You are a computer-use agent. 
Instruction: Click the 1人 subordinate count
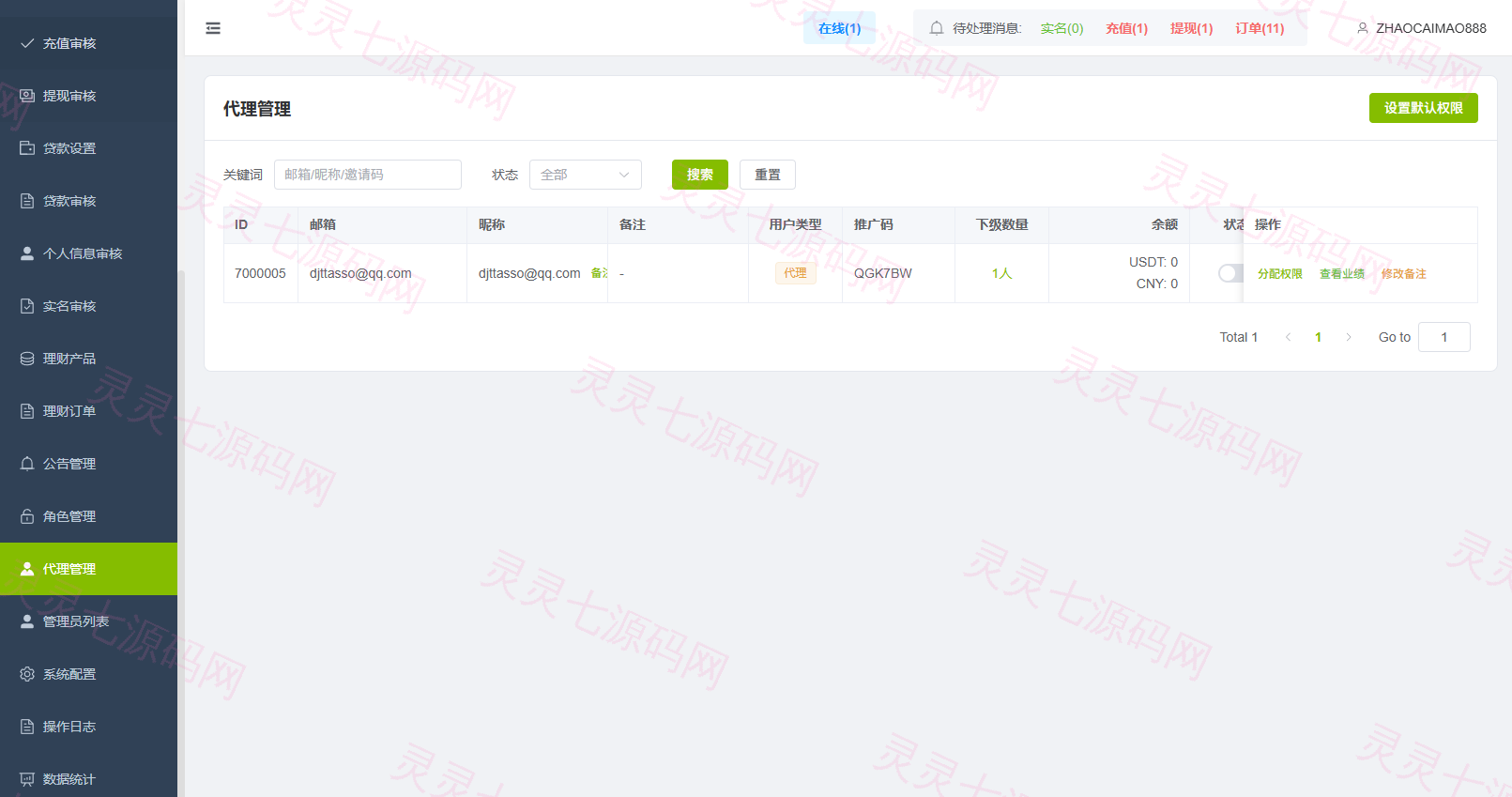1001,273
